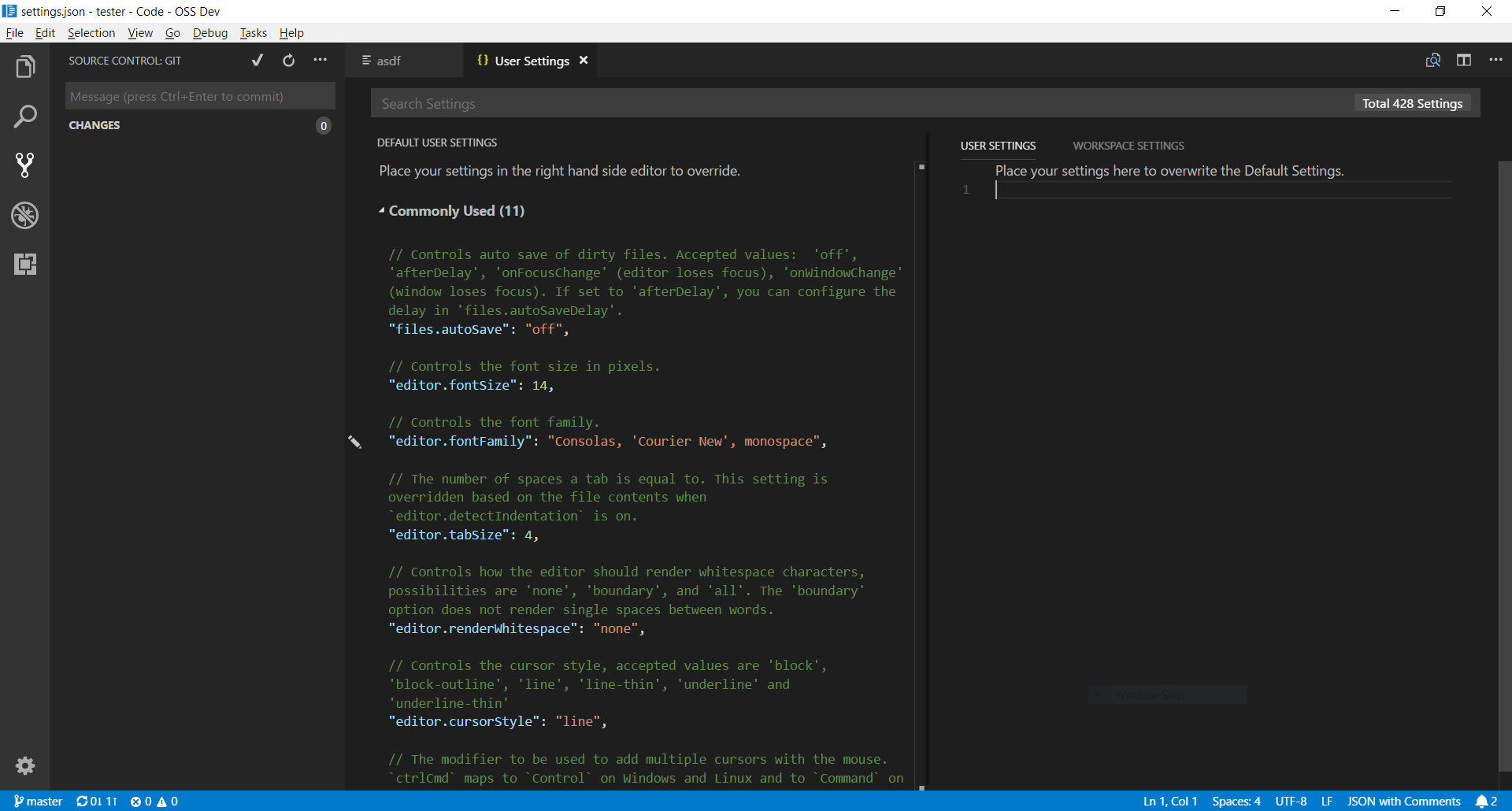This screenshot has width=1512, height=811.
Task: Click Total 428 Settings badge
Action: 1412,103
